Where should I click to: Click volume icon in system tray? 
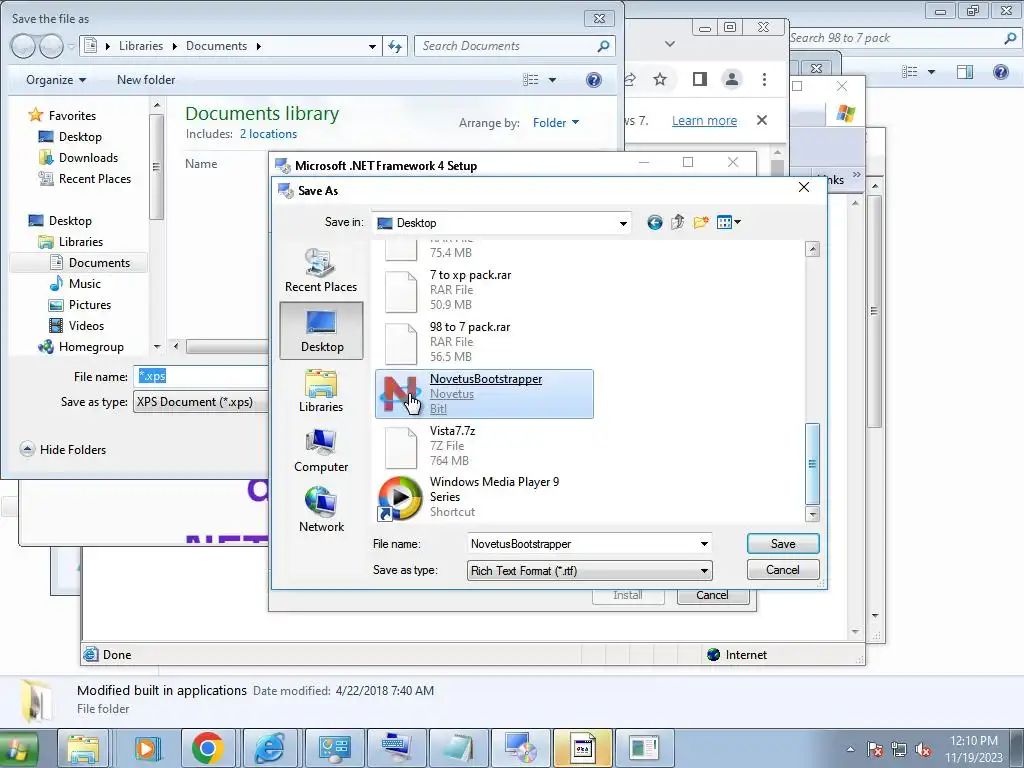click(923, 750)
